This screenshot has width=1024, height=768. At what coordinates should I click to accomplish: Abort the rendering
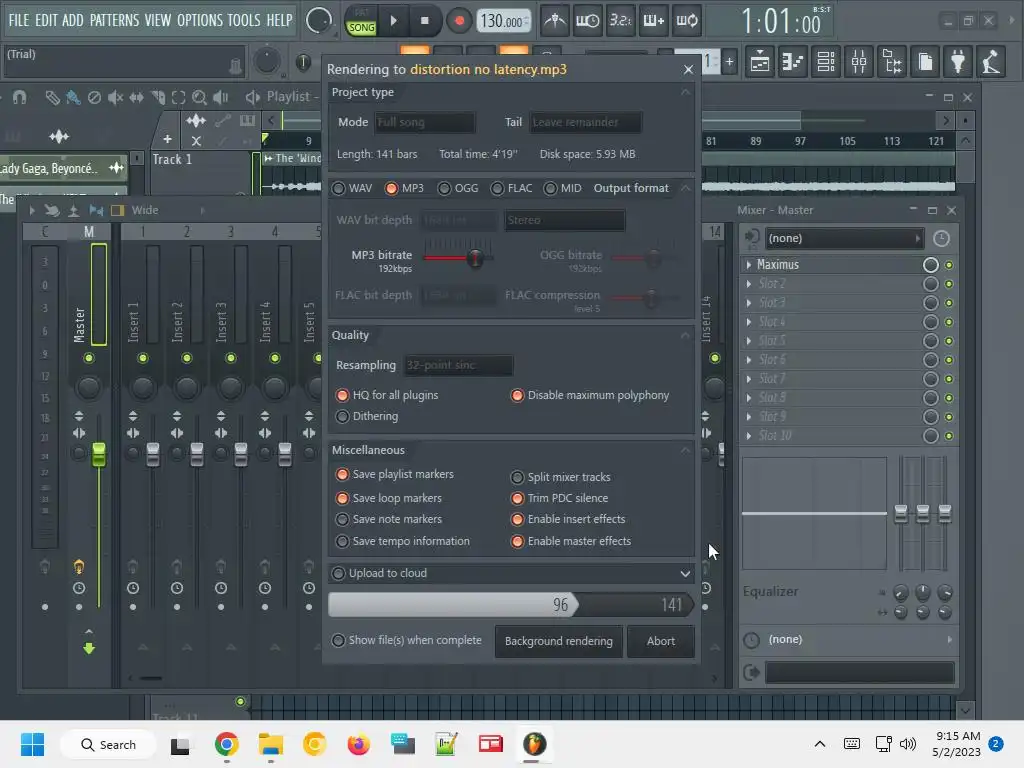point(660,641)
